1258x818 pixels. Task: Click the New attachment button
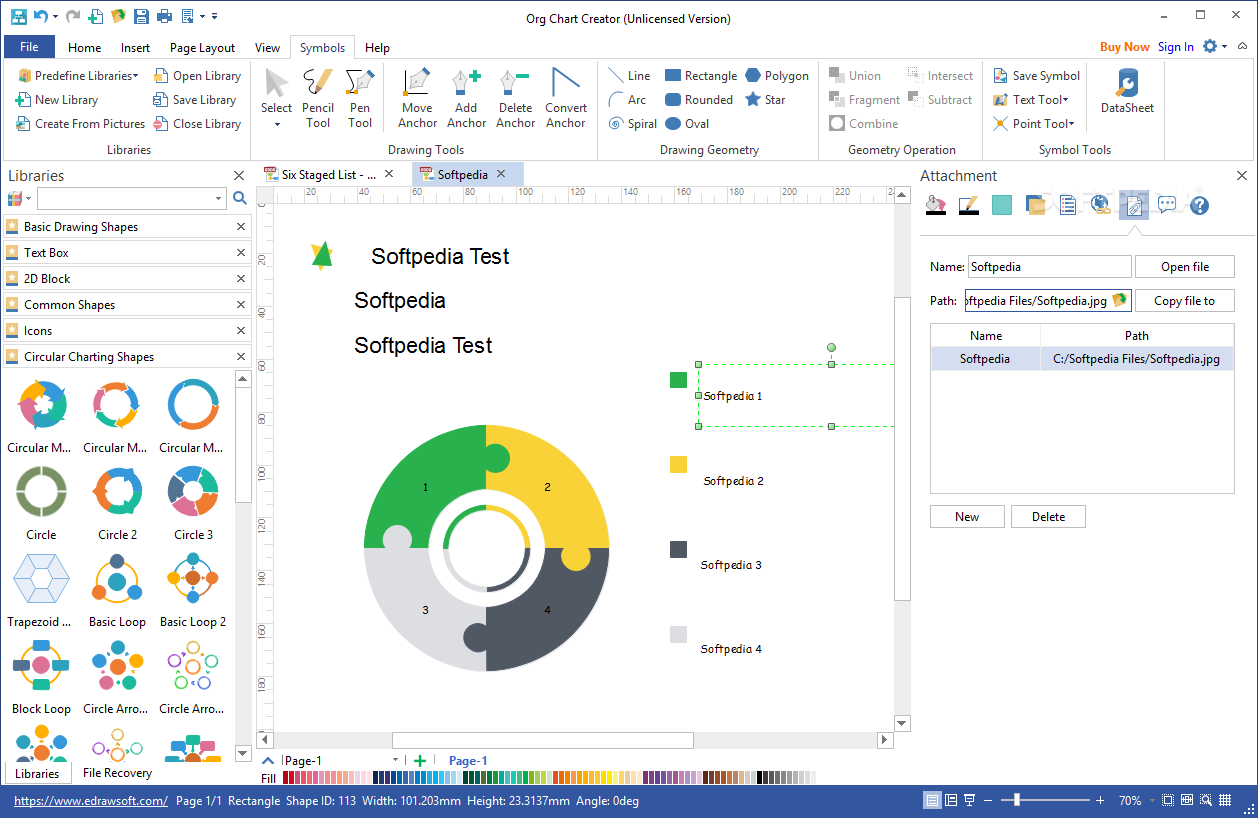[967, 517]
